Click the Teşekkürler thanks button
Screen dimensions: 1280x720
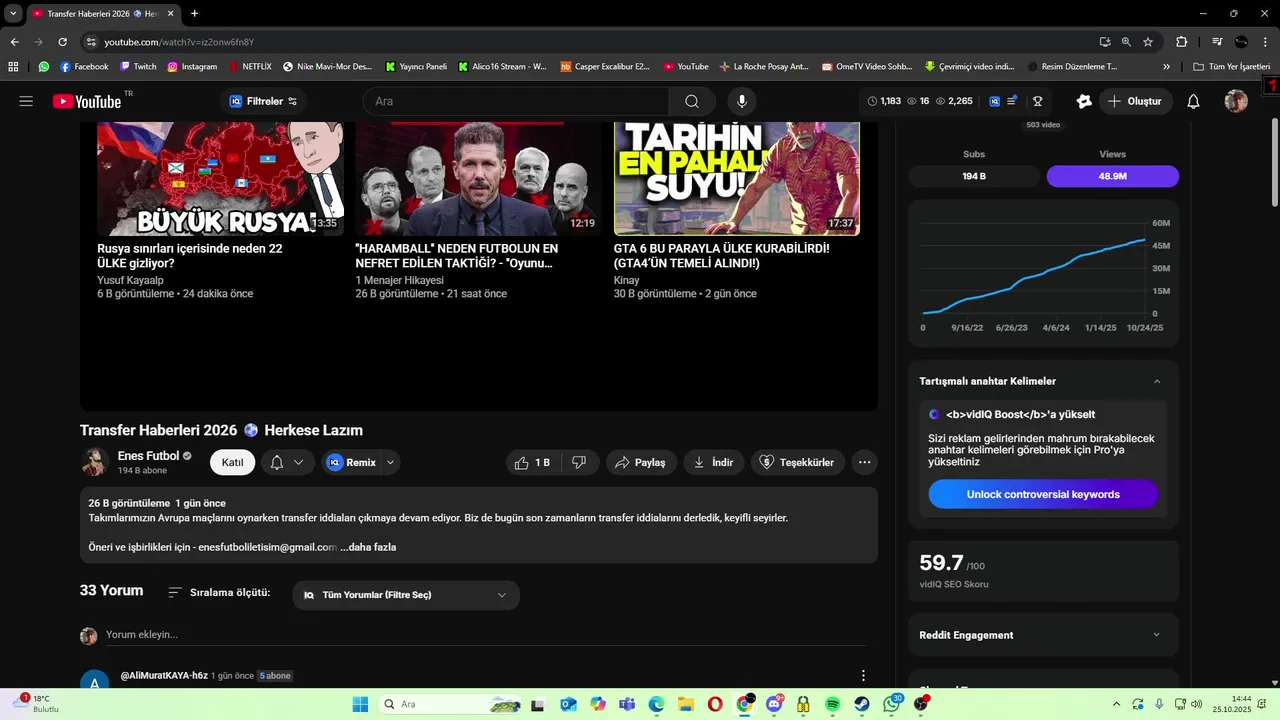(797, 462)
